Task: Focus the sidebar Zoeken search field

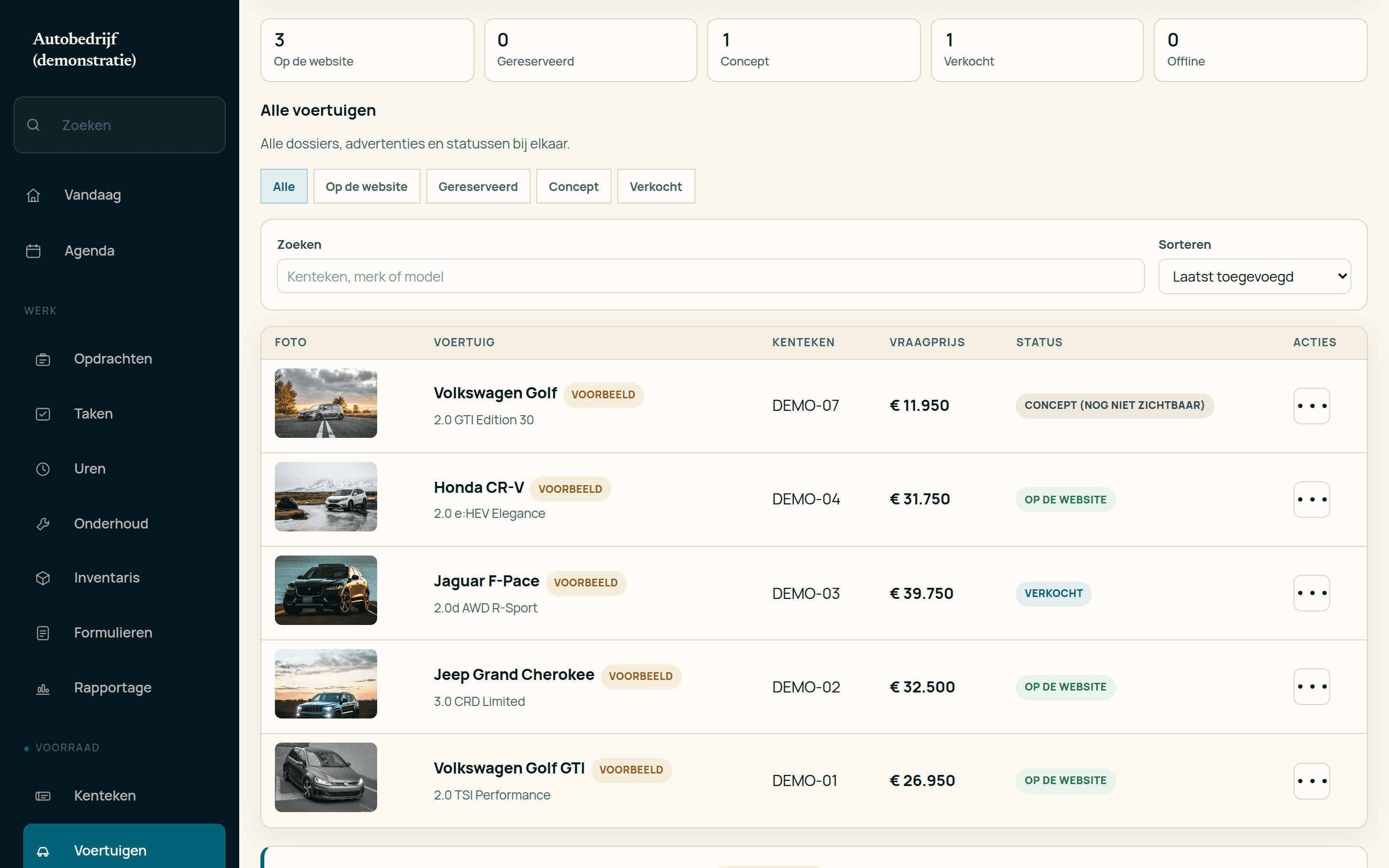Action: [120, 124]
